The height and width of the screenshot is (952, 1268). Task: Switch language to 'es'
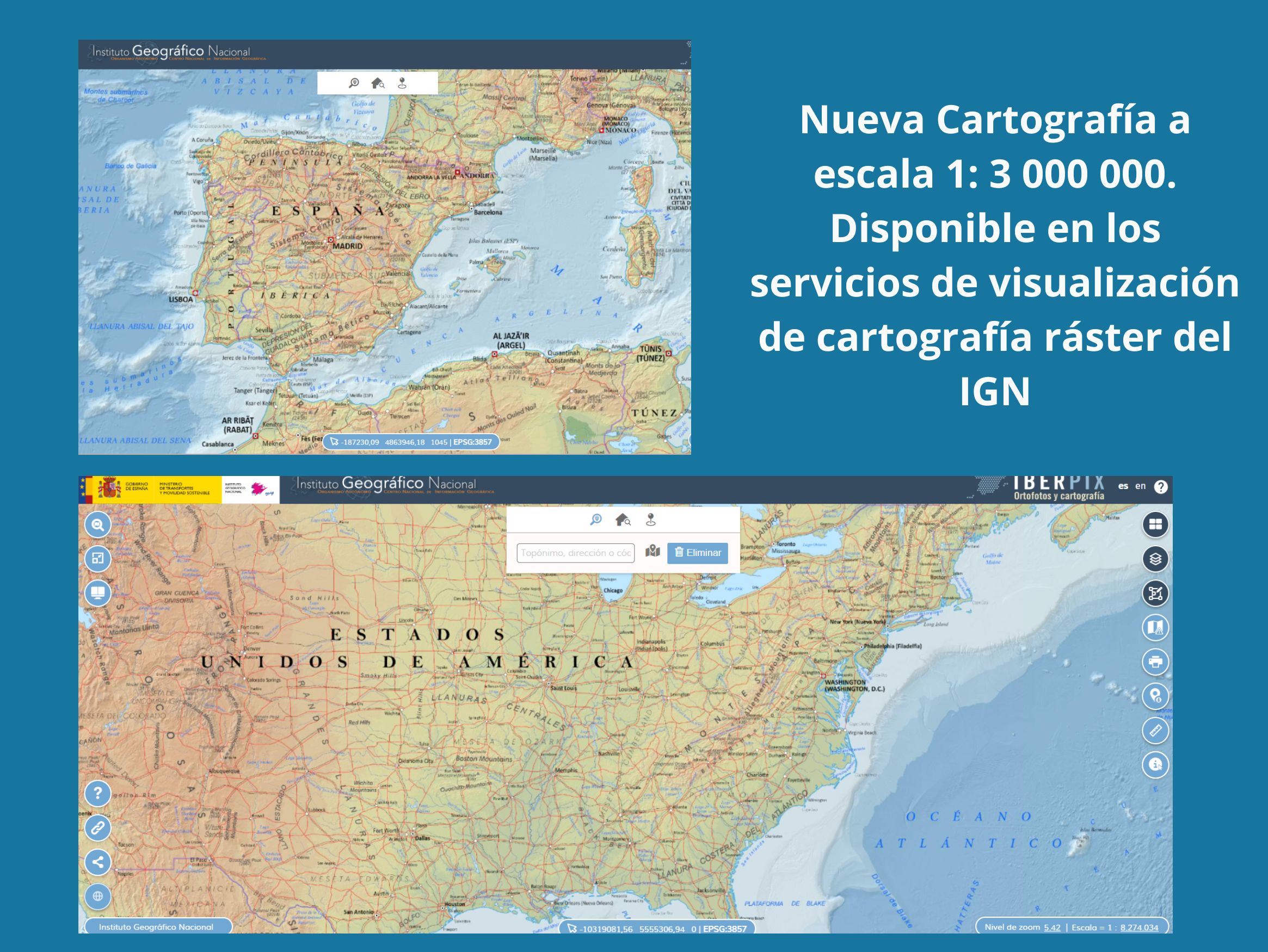(1123, 486)
